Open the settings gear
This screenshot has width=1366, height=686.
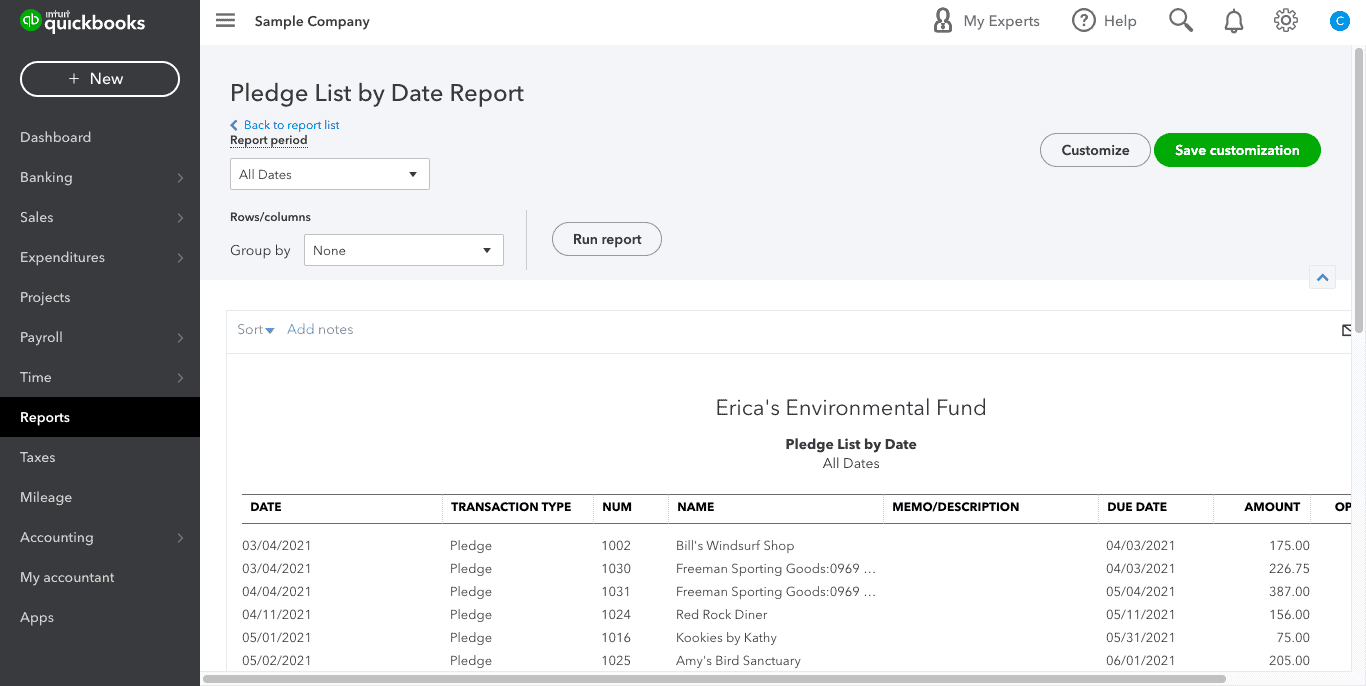point(1286,20)
